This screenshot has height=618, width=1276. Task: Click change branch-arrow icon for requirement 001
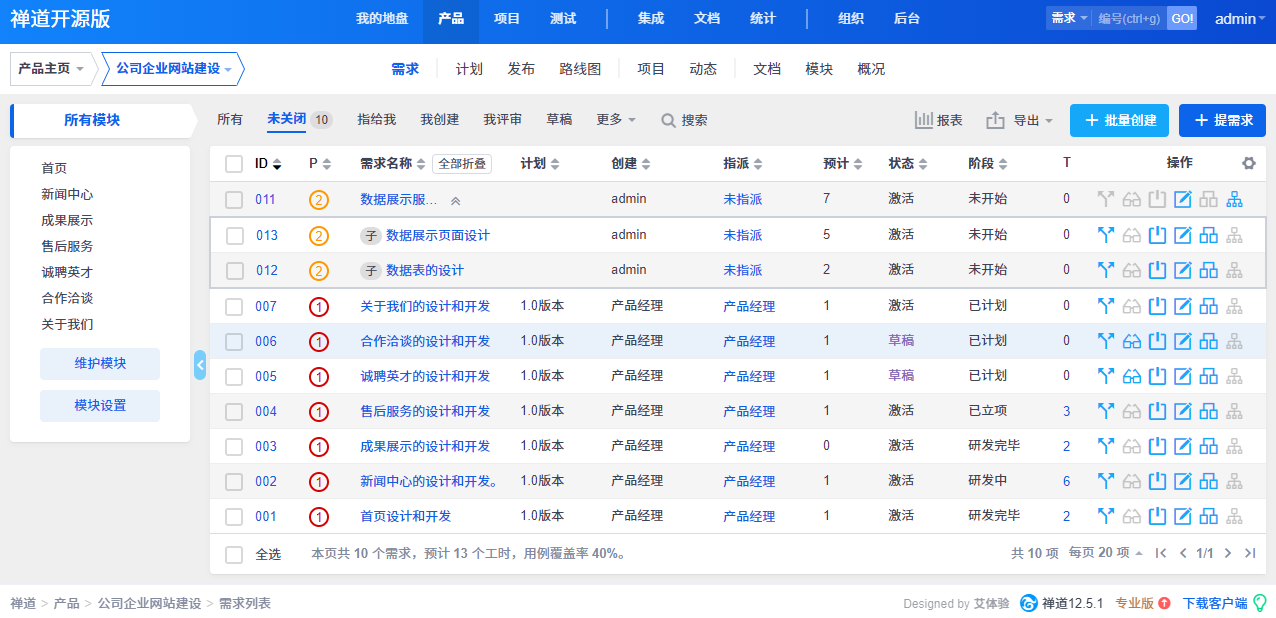tap(1105, 516)
